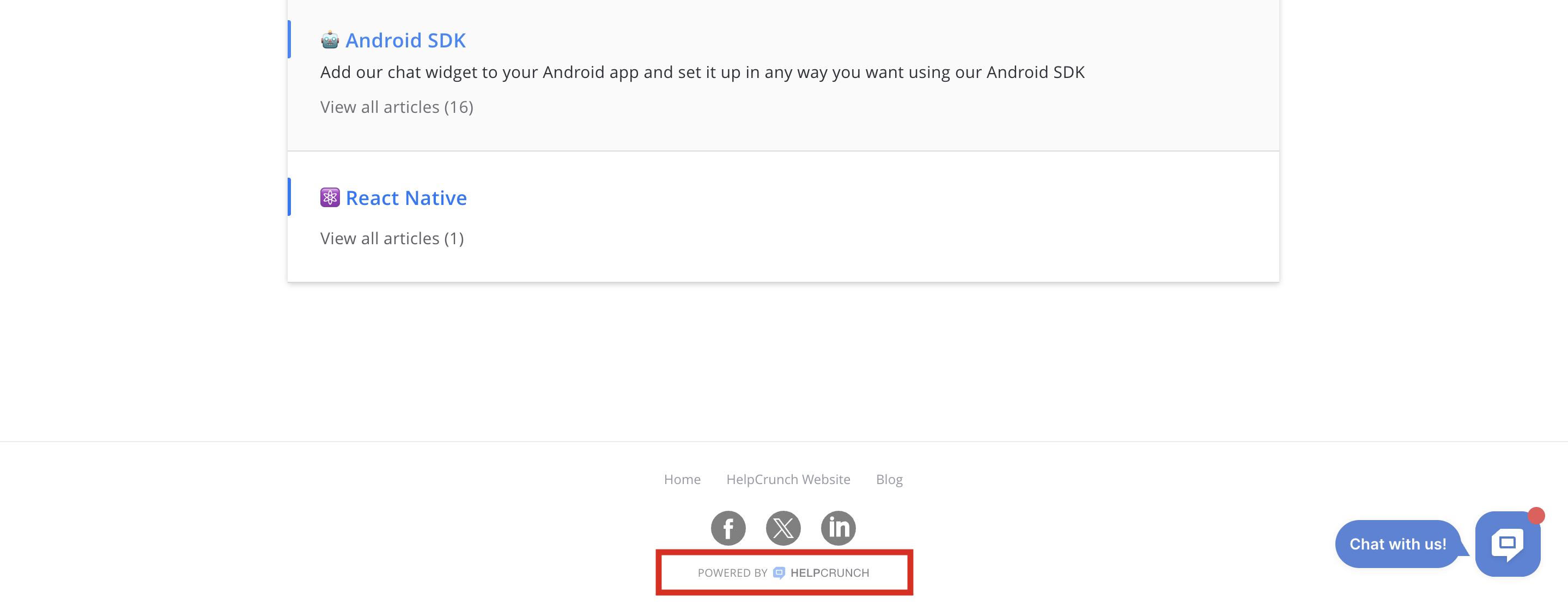
Task: Click the red notification dot on chat widget
Action: pyautogui.click(x=1536, y=516)
